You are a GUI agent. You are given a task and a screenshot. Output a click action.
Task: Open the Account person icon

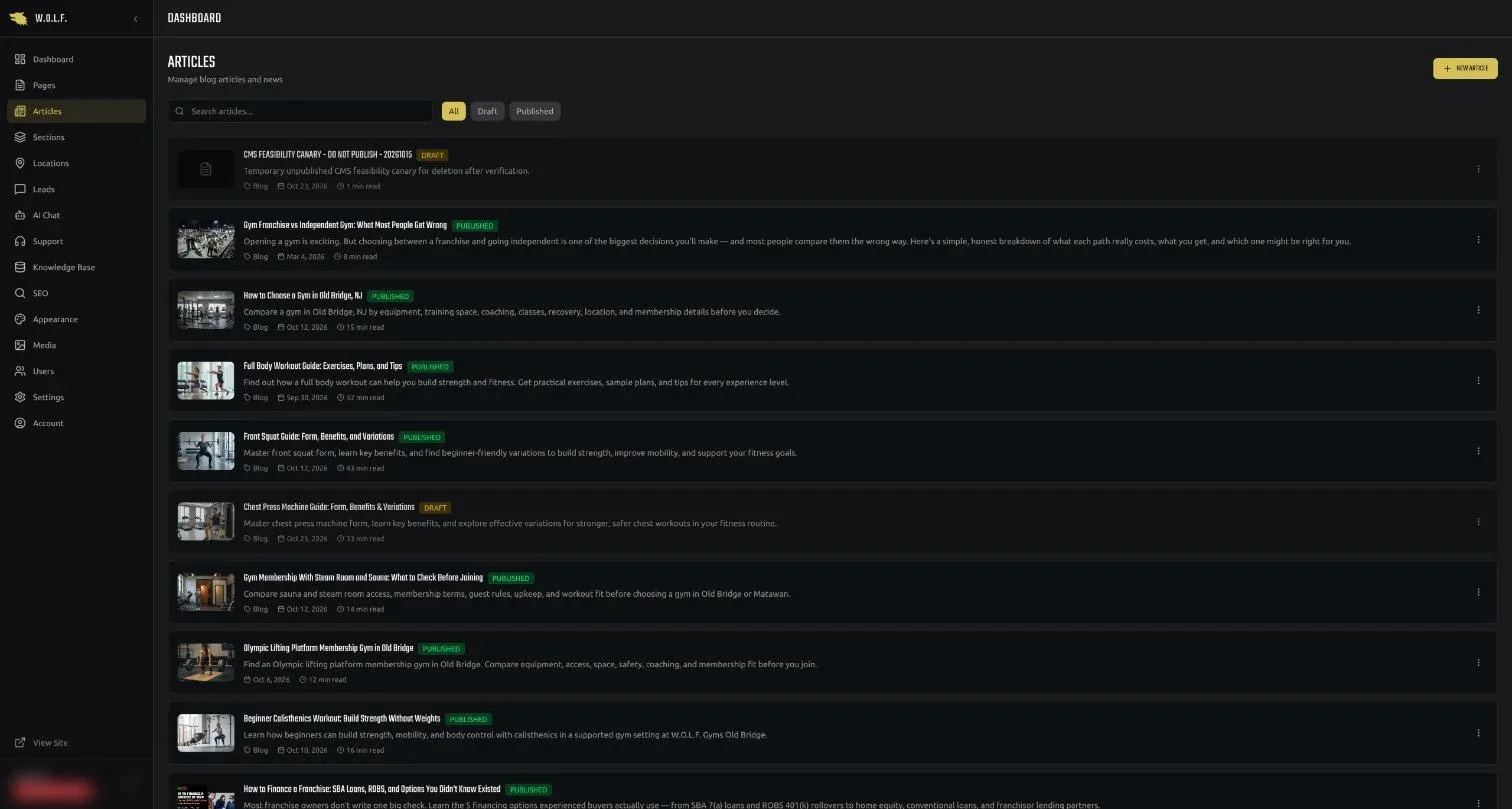(20, 423)
